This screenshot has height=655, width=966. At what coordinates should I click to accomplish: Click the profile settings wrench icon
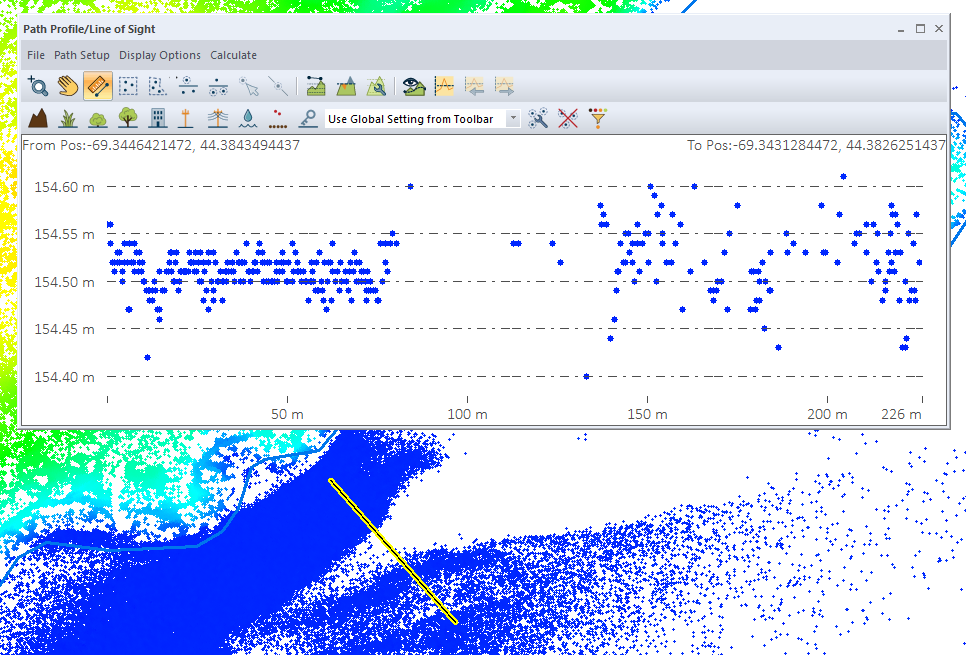[538, 119]
